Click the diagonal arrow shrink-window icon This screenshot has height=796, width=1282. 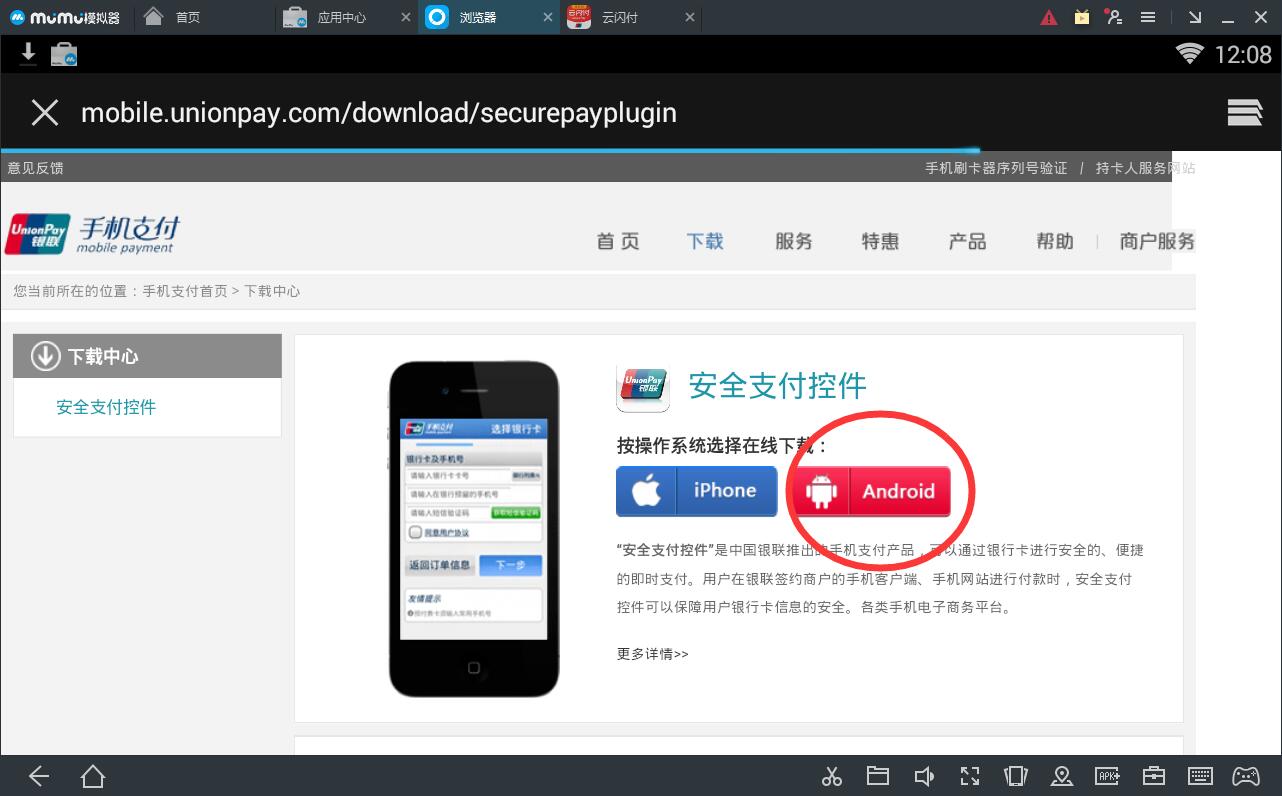tap(1195, 17)
